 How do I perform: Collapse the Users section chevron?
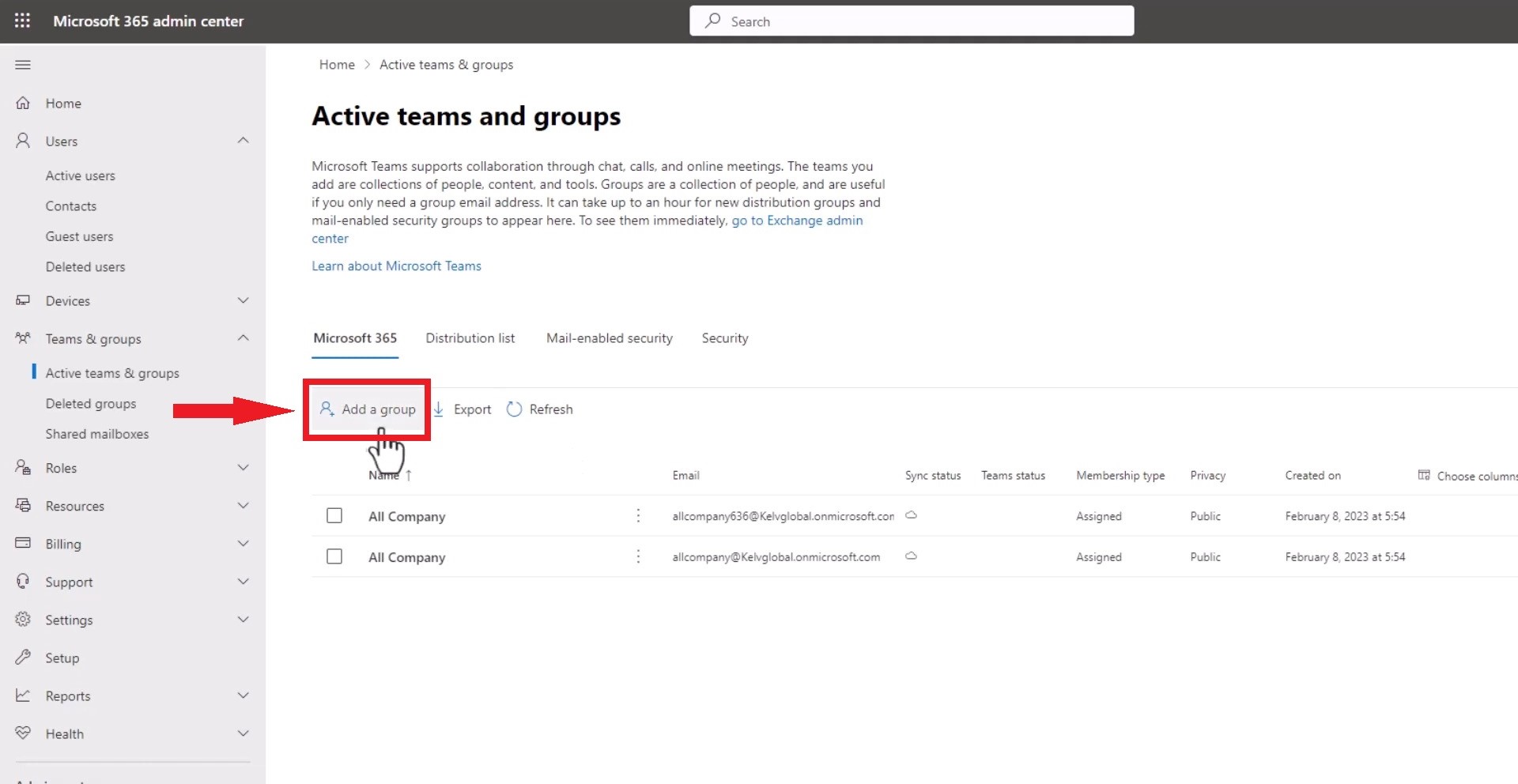pyautogui.click(x=243, y=140)
